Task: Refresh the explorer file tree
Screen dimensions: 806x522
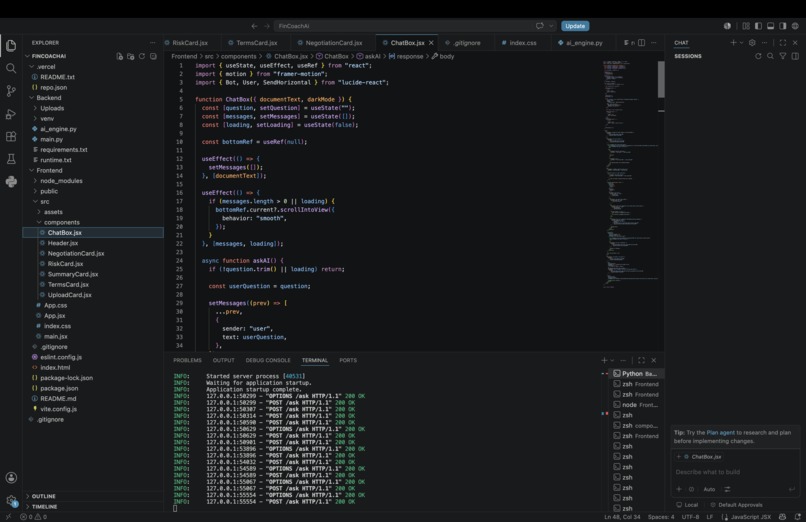Action: click(142, 56)
